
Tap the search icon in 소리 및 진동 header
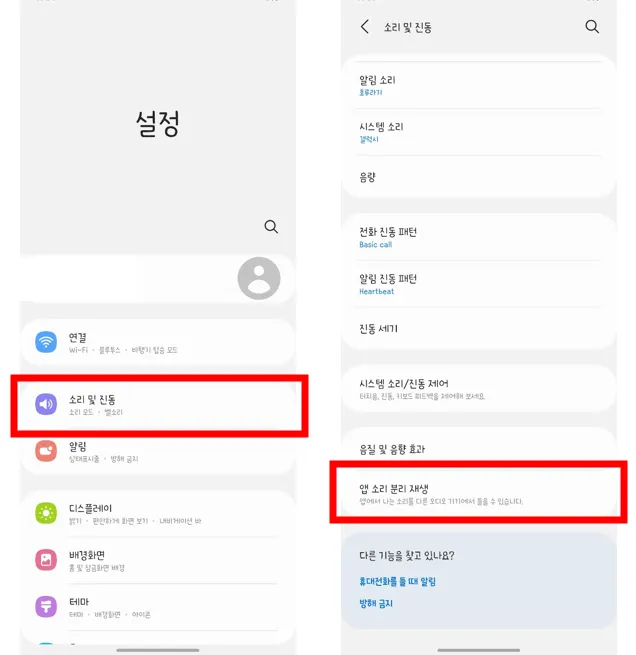[x=592, y=27]
